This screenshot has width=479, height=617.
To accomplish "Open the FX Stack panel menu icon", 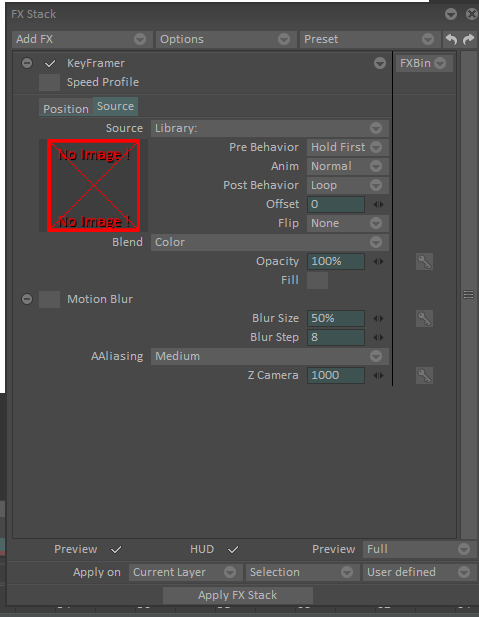I will (x=451, y=14).
